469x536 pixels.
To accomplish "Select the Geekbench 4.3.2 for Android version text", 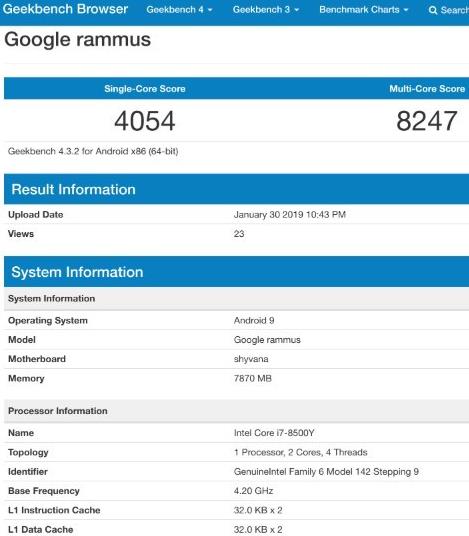I will (93, 151).
